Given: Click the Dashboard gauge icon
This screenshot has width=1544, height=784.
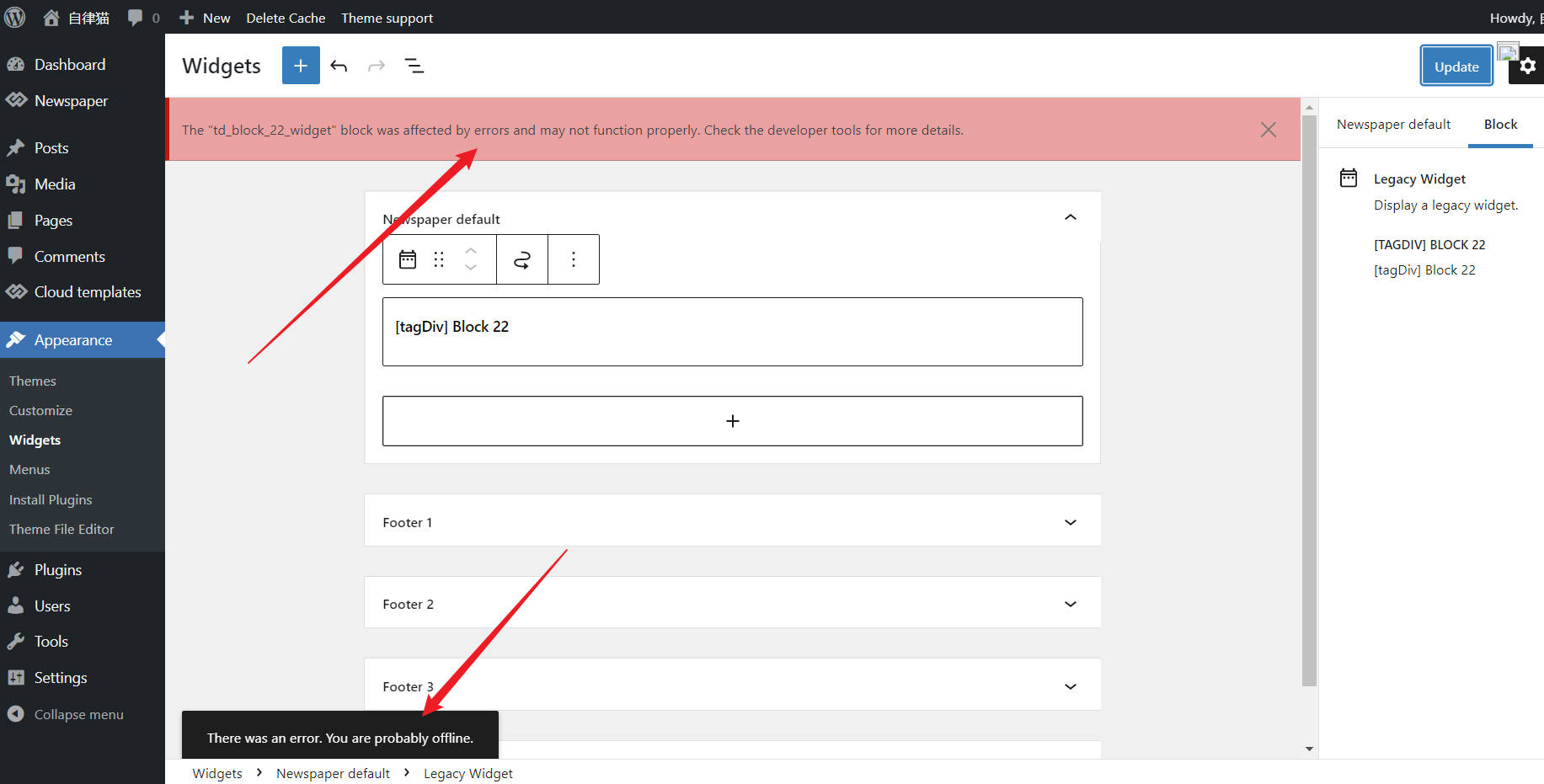Looking at the screenshot, I should 16,65.
